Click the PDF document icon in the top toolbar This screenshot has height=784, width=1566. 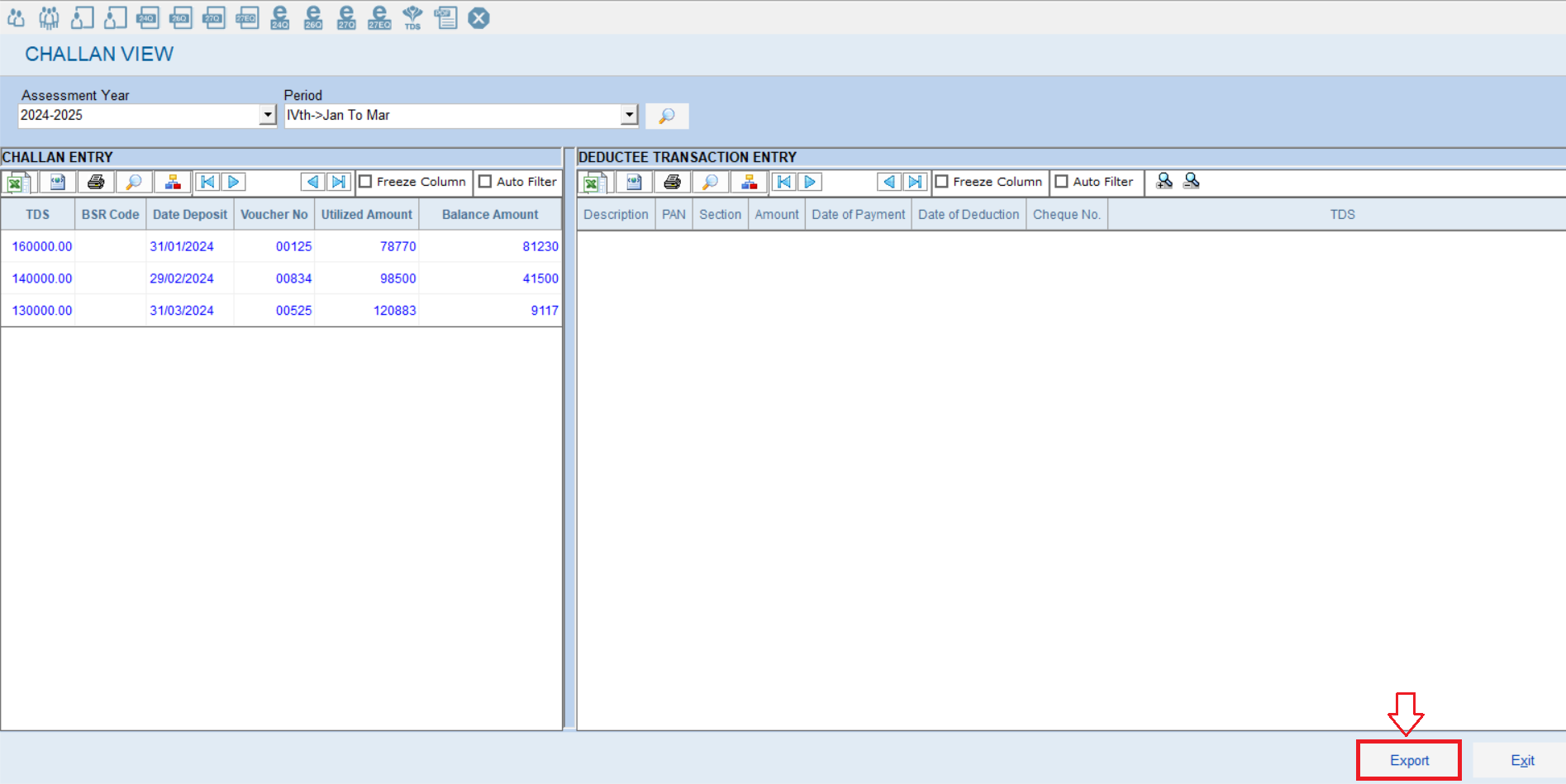click(445, 17)
